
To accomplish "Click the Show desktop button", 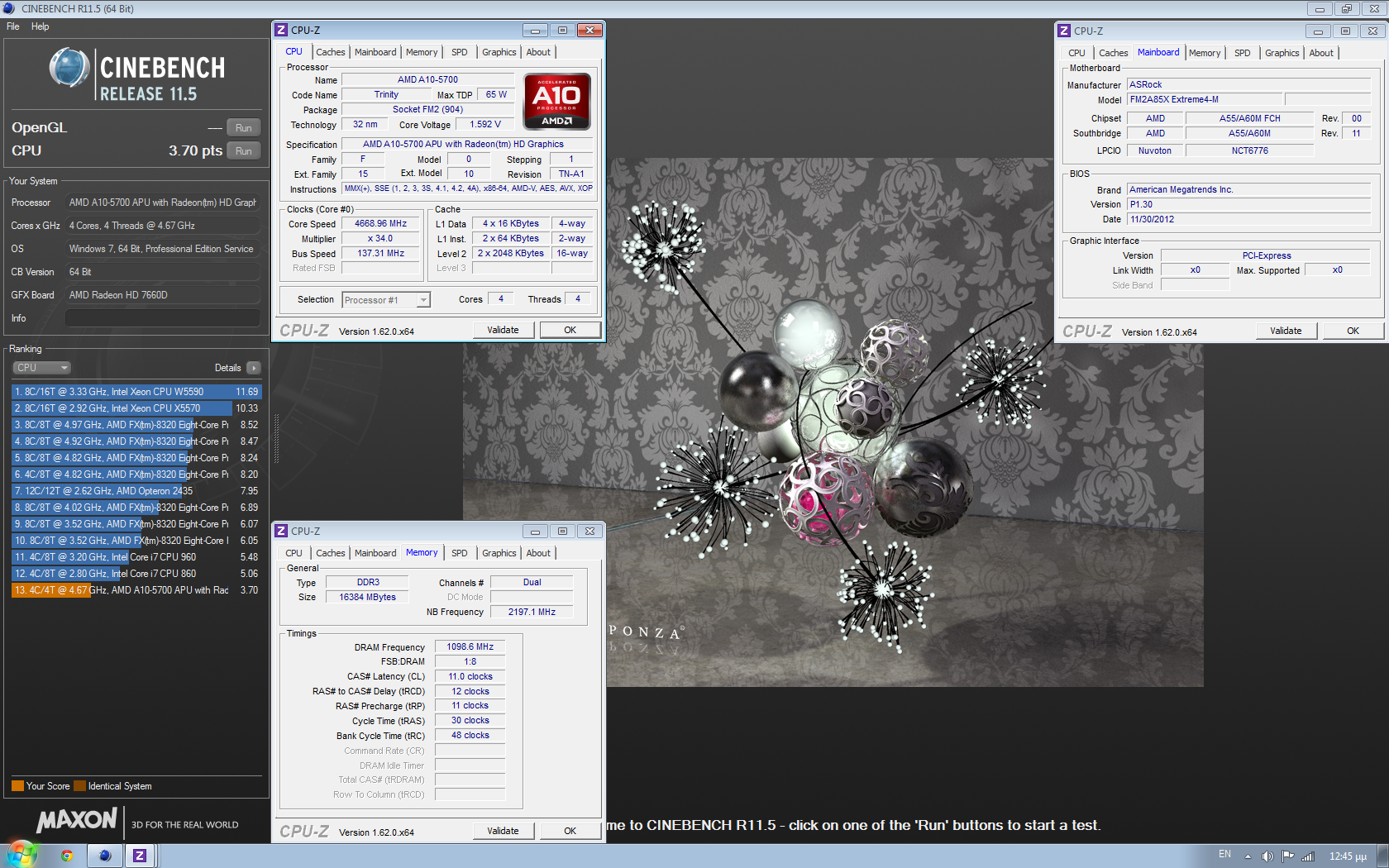I will [x=1383, y=856].
